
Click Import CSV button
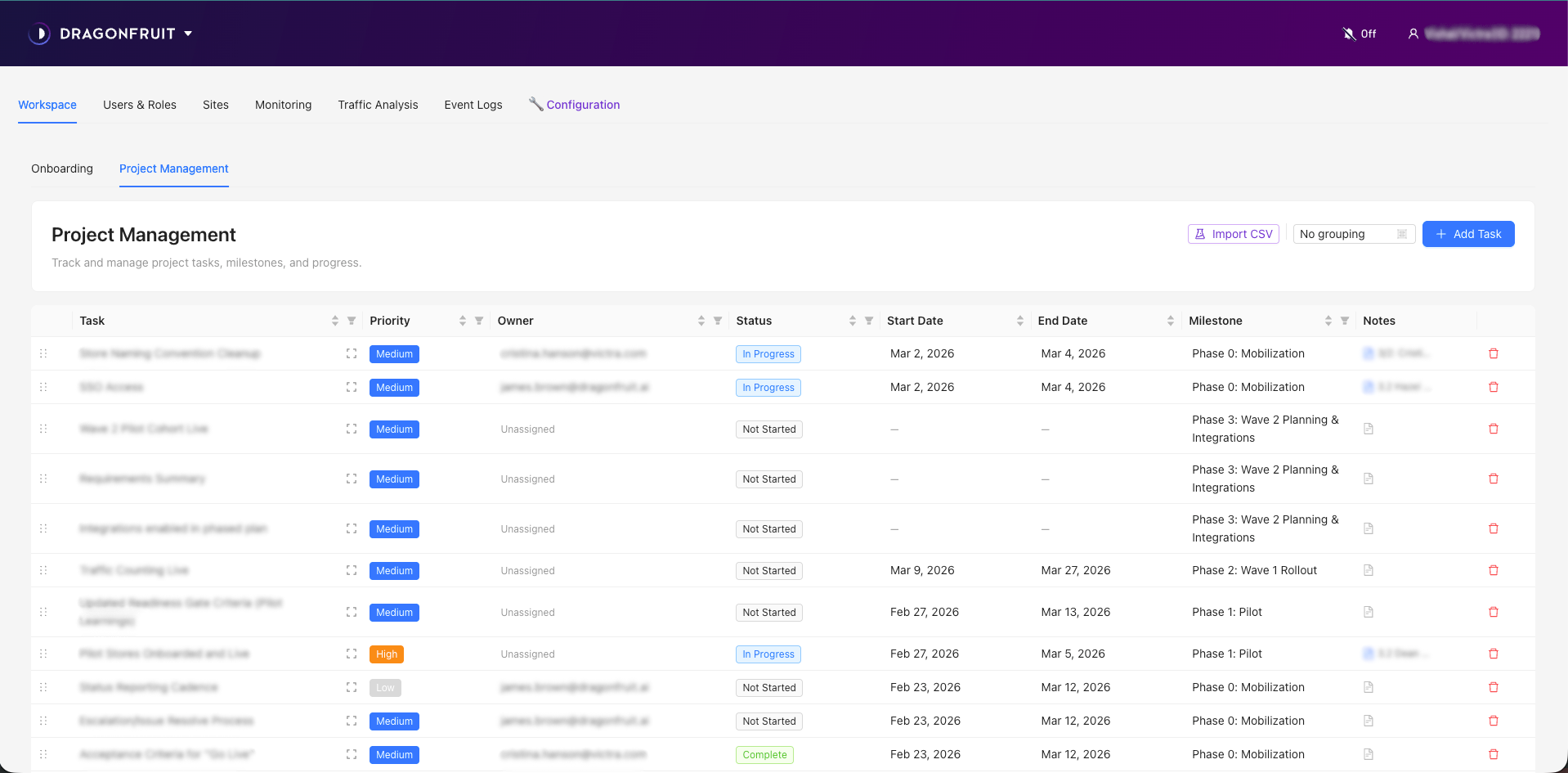(x=1233, y=234)
